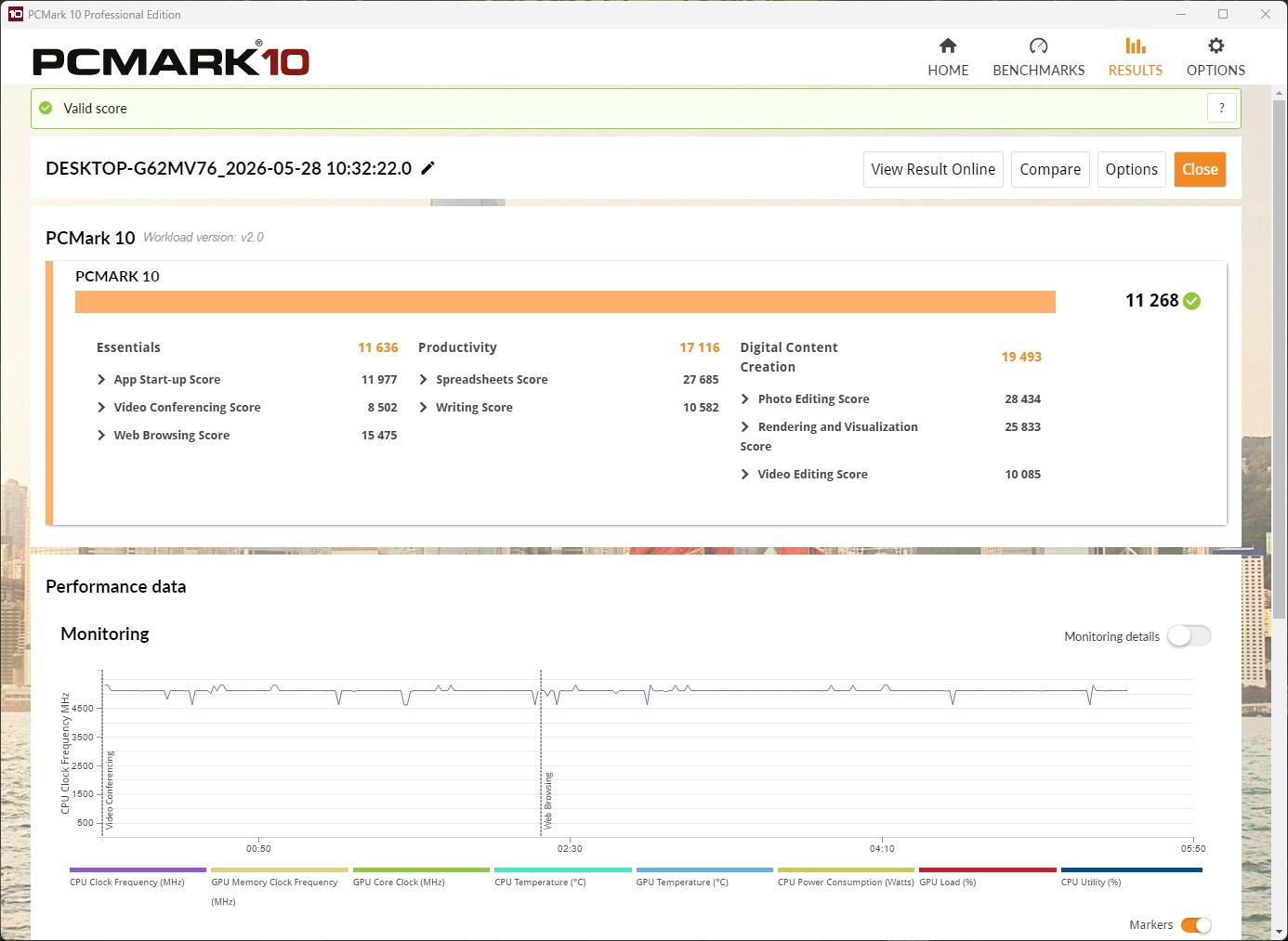
Task: Select CPU Clock Frequency purple legend swatch
Action: [138, 870]
